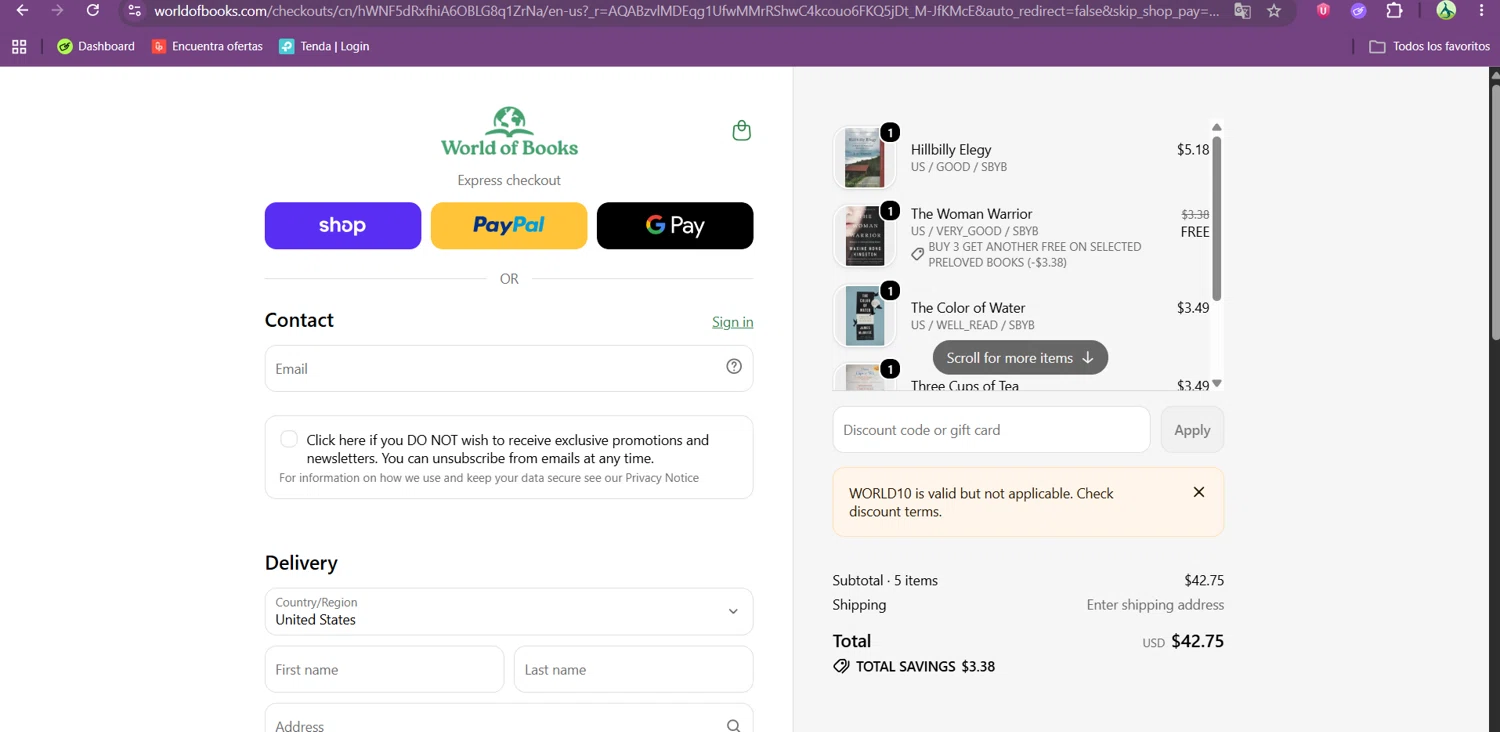The height and width of the screenshot is (732, 1500).
Task: Click the Sign in link
Action: pyautogui.click(x=733, y=322)
